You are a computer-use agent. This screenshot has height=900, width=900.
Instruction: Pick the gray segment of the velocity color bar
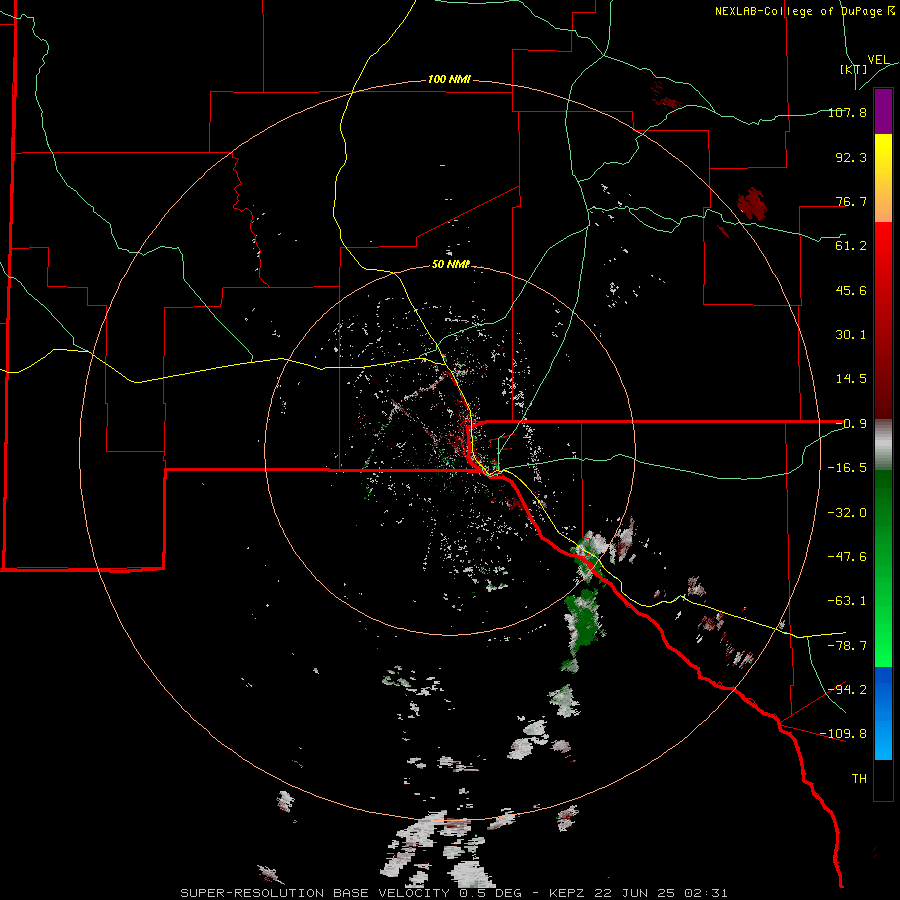(883, 445)
